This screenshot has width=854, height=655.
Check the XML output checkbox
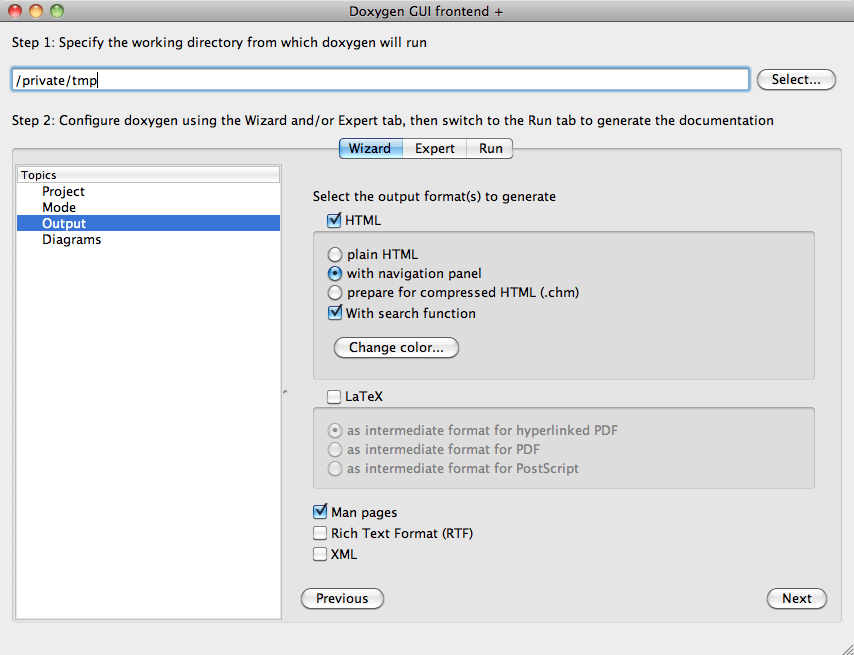coord(320,554)
